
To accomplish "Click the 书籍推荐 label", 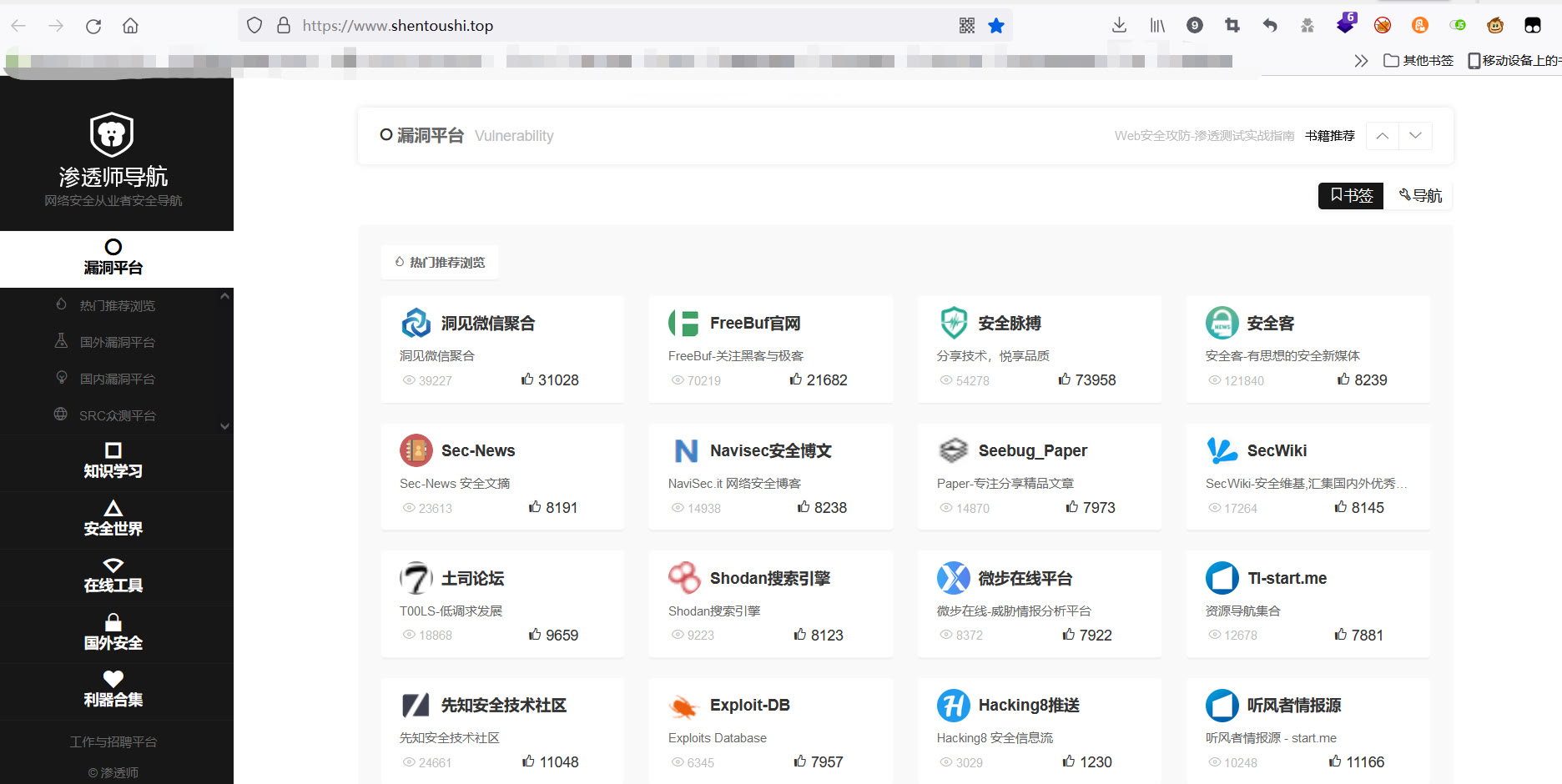I will pos(1330,136).
